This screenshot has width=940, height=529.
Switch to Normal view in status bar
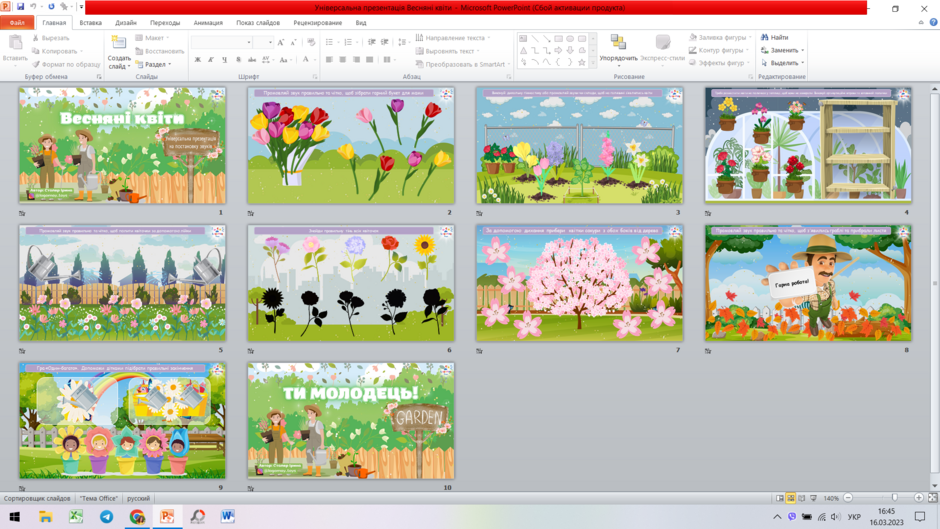779,498
